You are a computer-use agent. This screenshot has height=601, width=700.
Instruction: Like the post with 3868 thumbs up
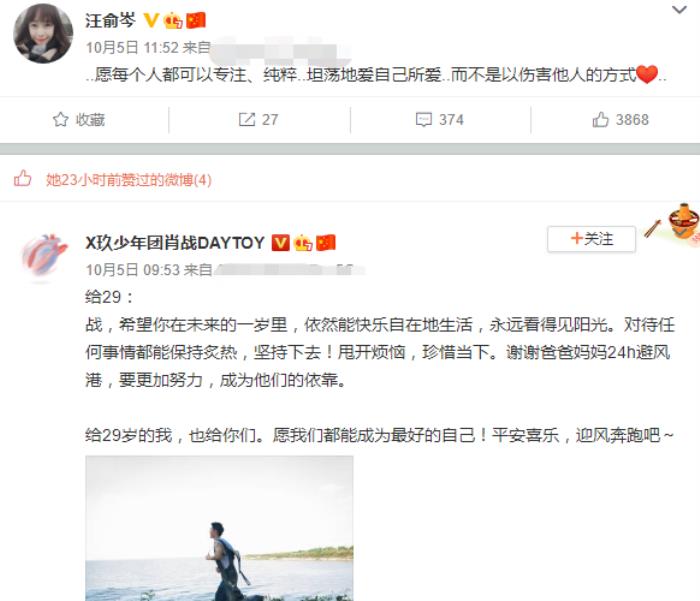[620, 120]
